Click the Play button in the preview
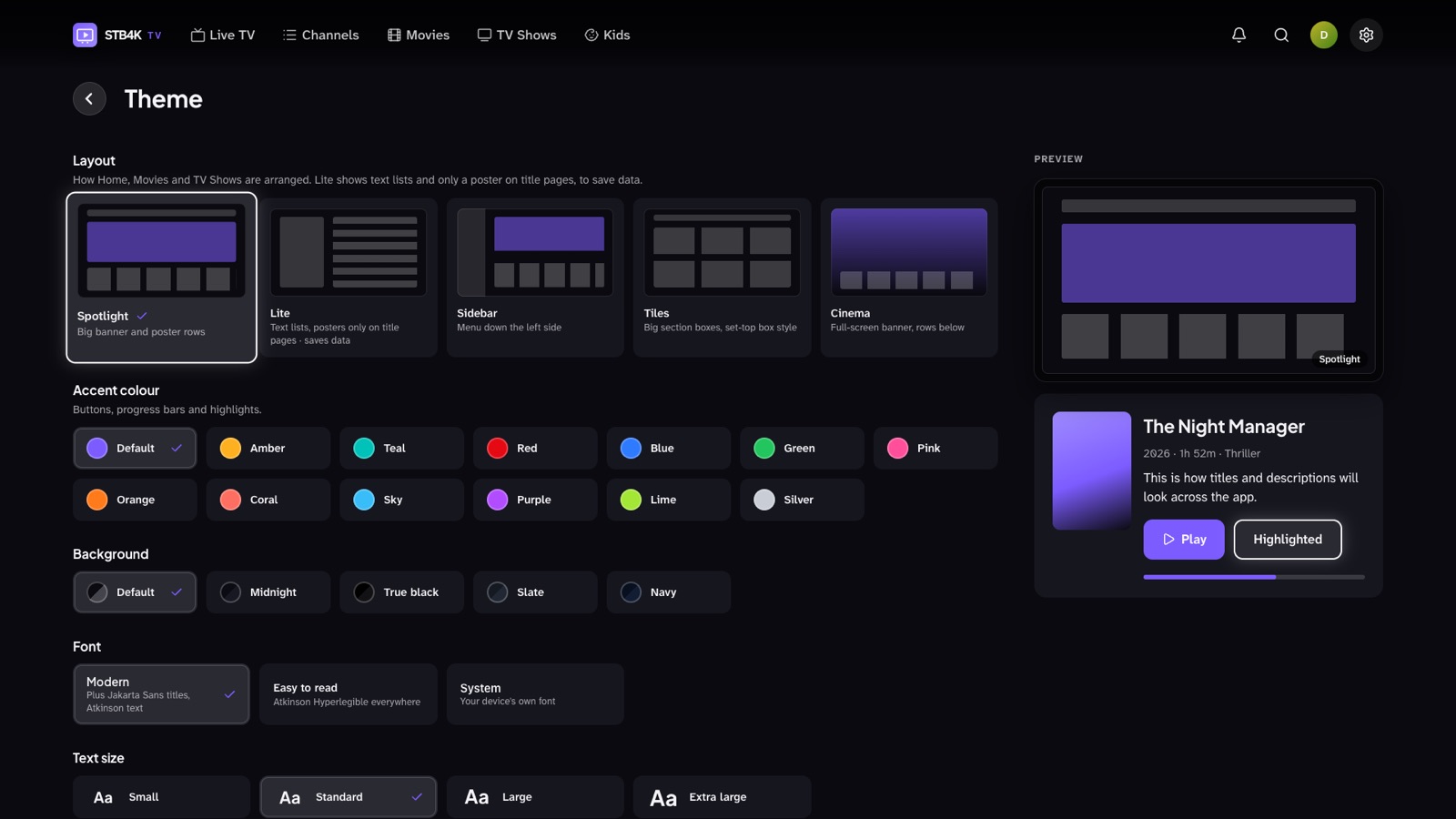The width and height of the screenshot is (1456, 819). click(1183, 540)
